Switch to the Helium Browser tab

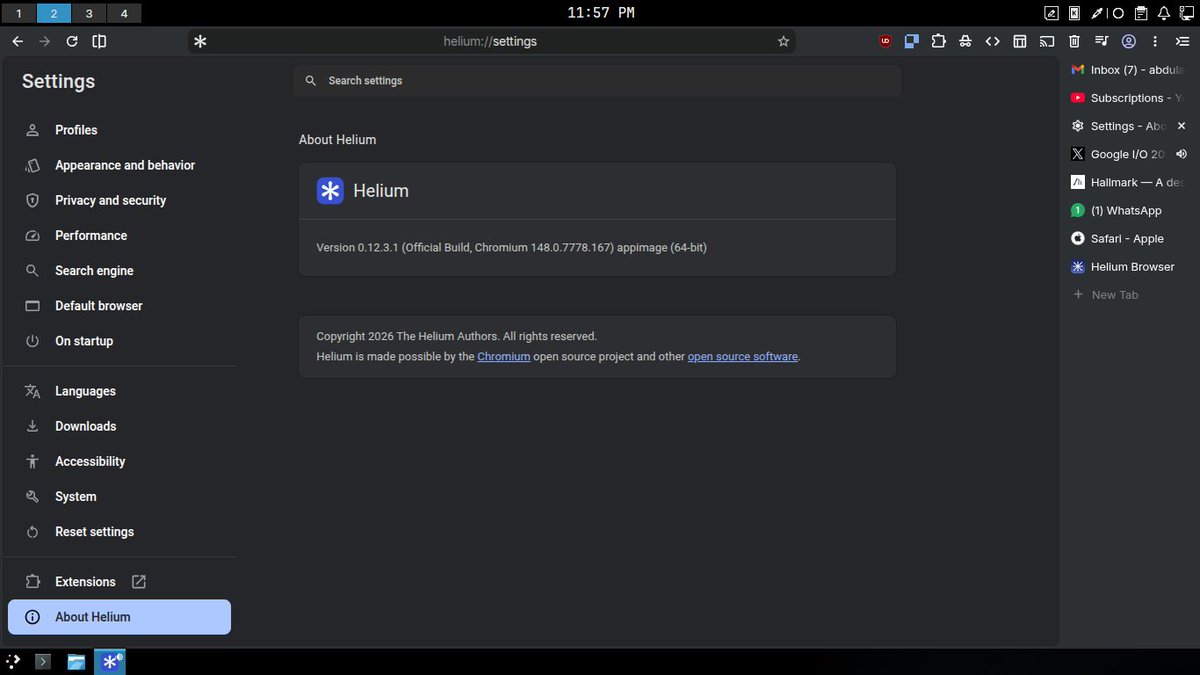pyautogui.click(x=1128, y=267)
